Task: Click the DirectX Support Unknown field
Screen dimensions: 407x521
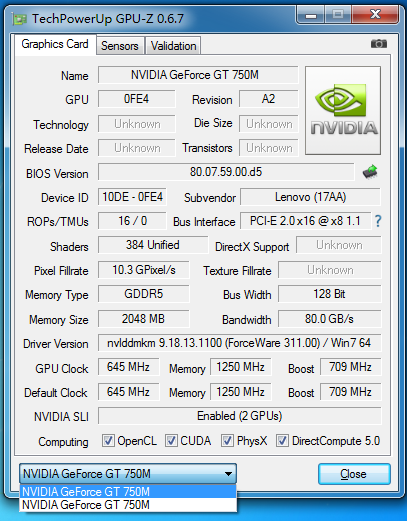Action: pos(339,245)
